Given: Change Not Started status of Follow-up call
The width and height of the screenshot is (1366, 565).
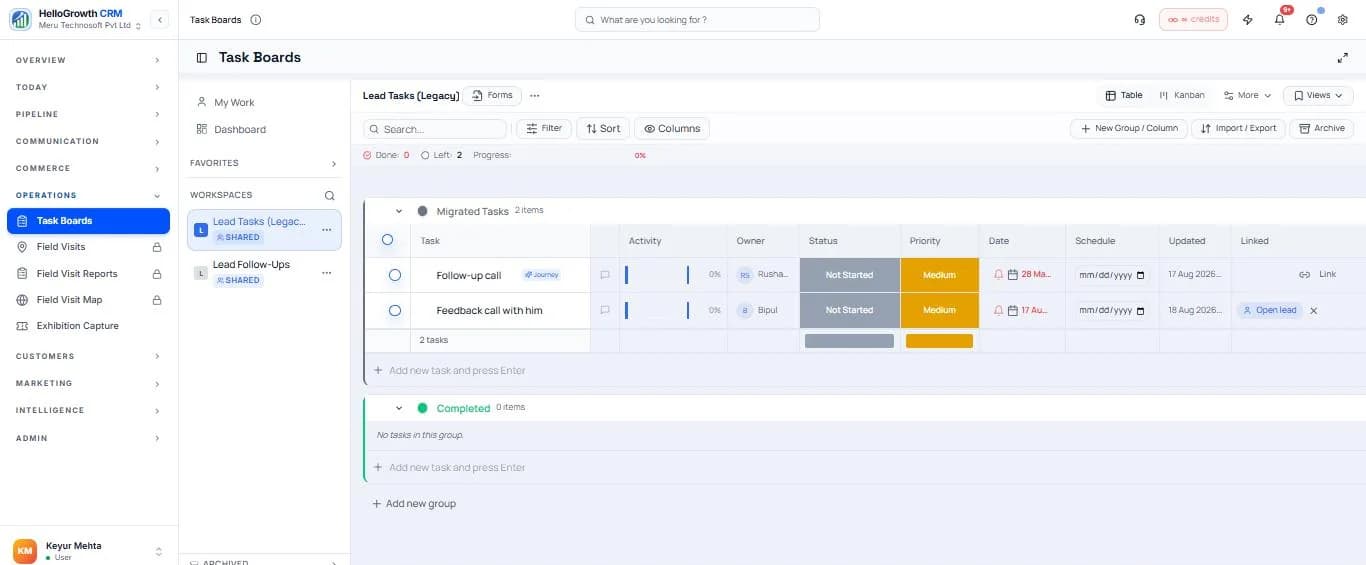Looking at the screenshot, I should tap(849, 275).
